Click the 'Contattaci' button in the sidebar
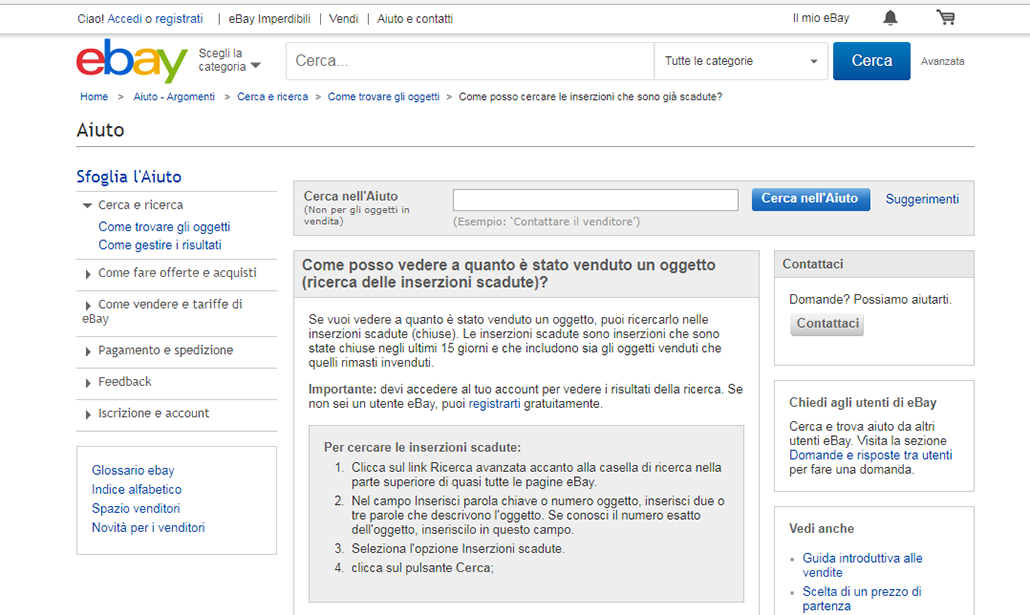 click(826, 324)
